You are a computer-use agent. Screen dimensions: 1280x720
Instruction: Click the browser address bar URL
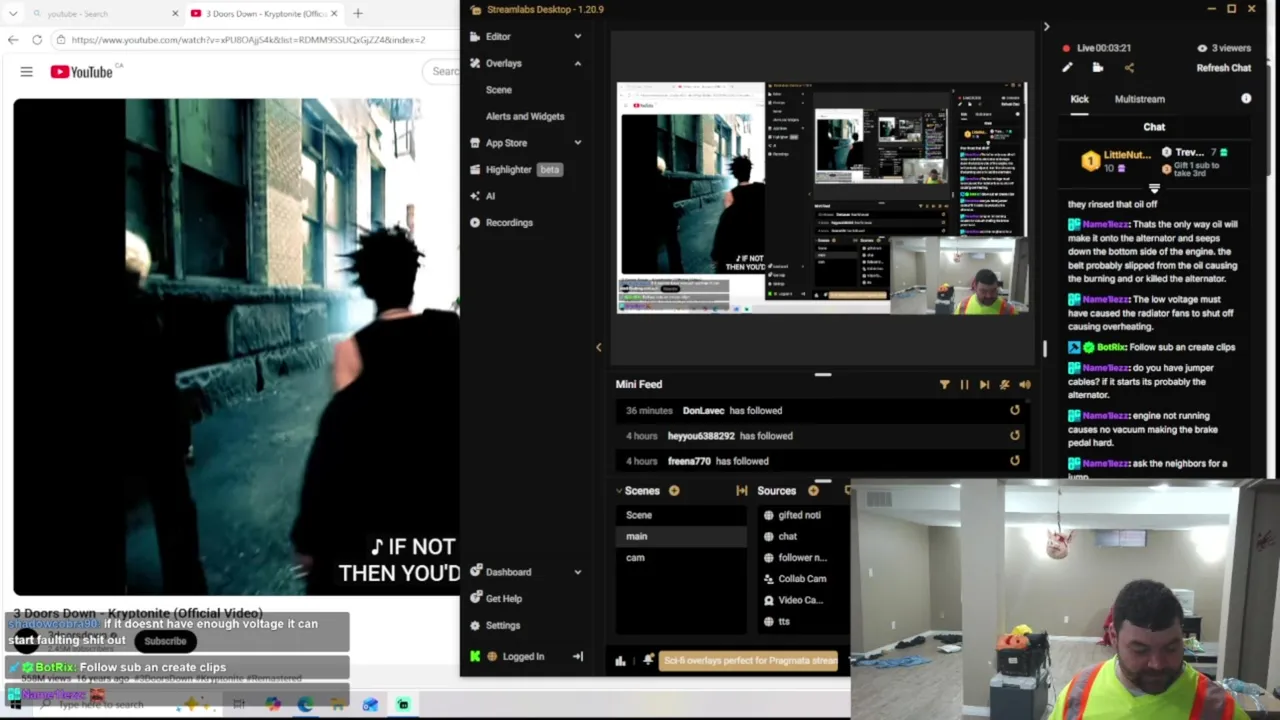pyautogui.click(x=248, y=40)
